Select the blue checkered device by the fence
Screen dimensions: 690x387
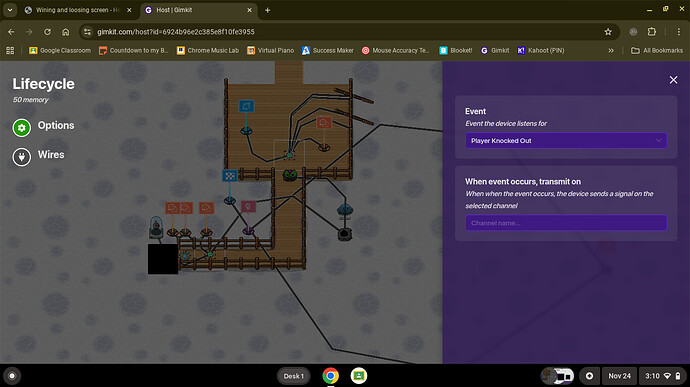tap(229, 176)
